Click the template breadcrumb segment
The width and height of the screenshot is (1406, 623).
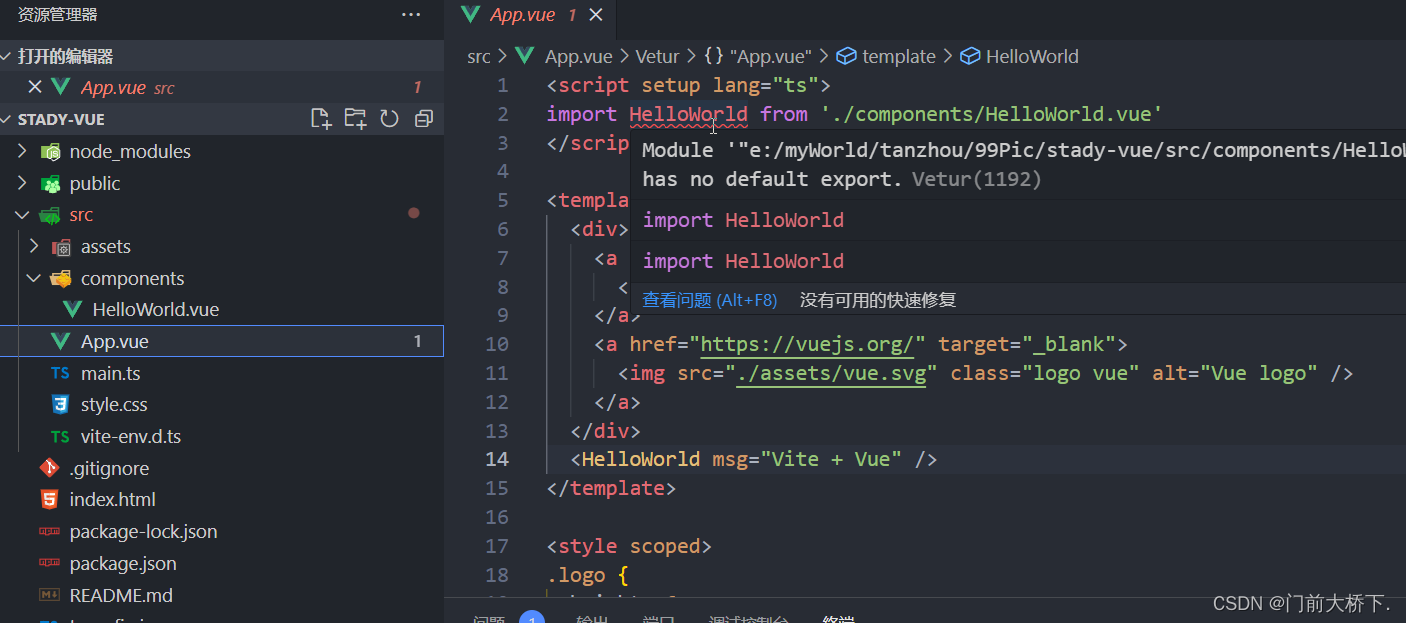(x=887, y=57)
